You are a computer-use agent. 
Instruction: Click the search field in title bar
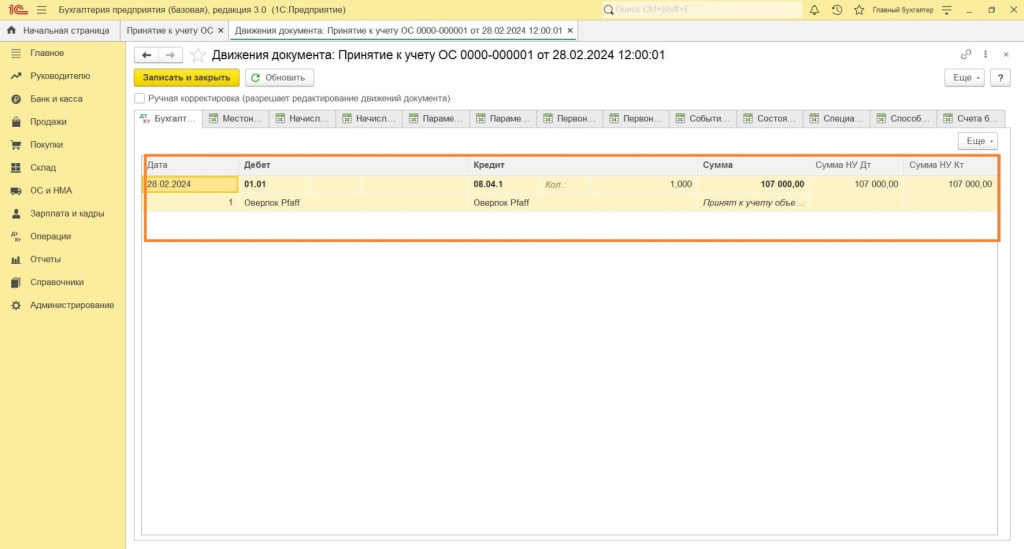[702, 9]
